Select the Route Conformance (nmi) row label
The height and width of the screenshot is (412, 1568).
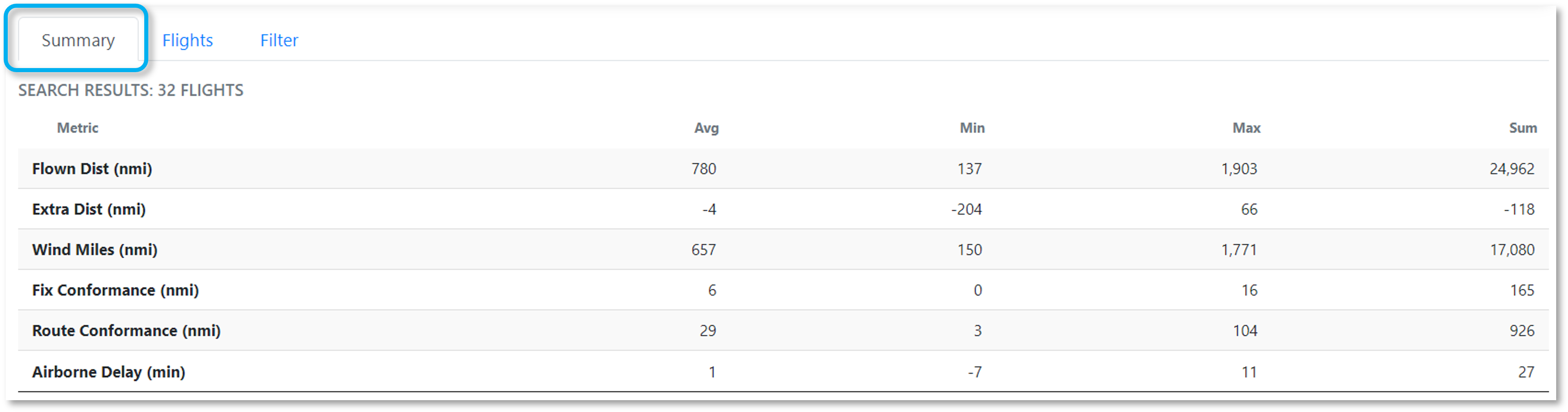pos(126,330)
